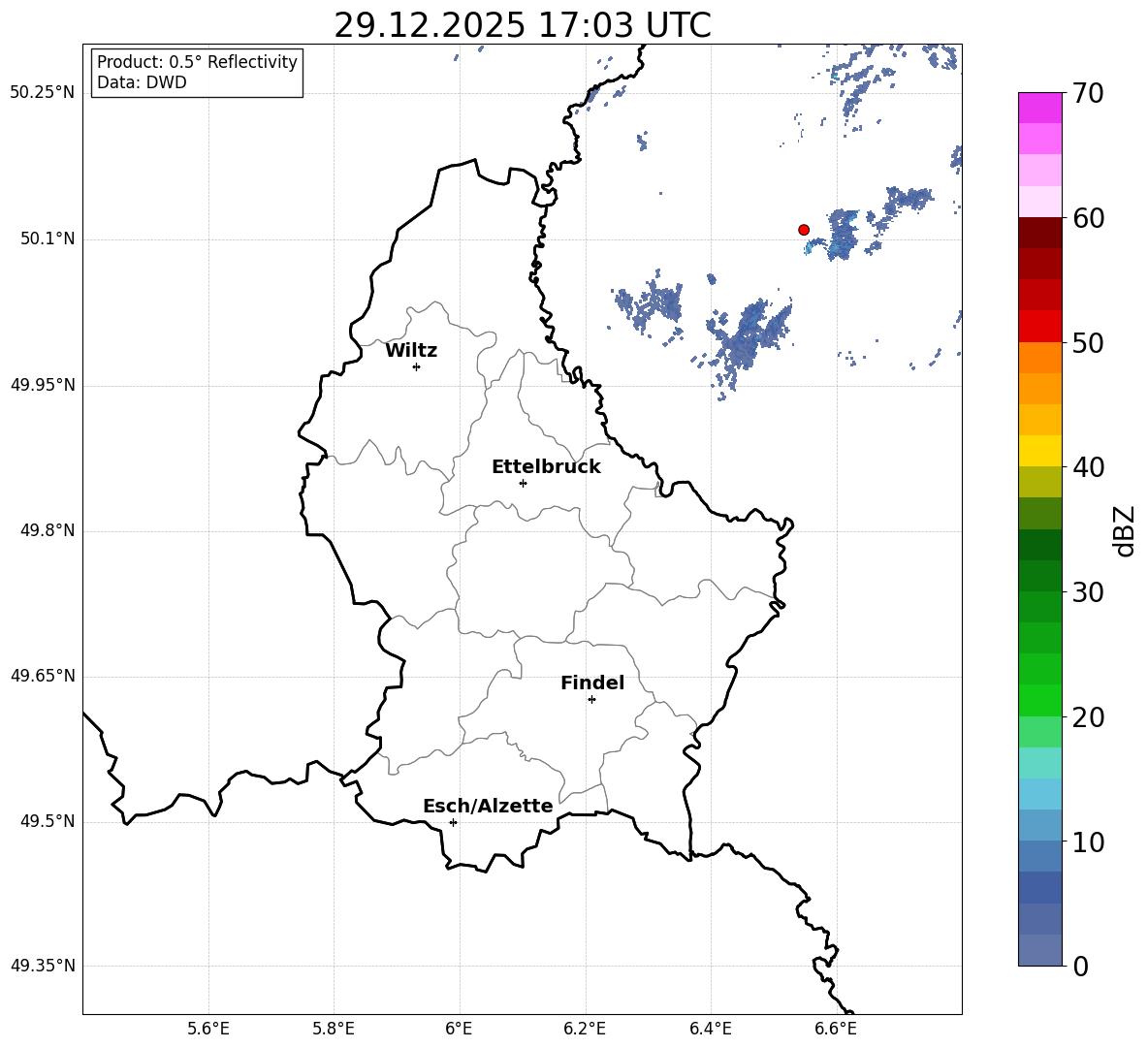Pick the cyan colorbar segment near 15
This screenshot has width=1148, height=1048.
[1039, 763]
